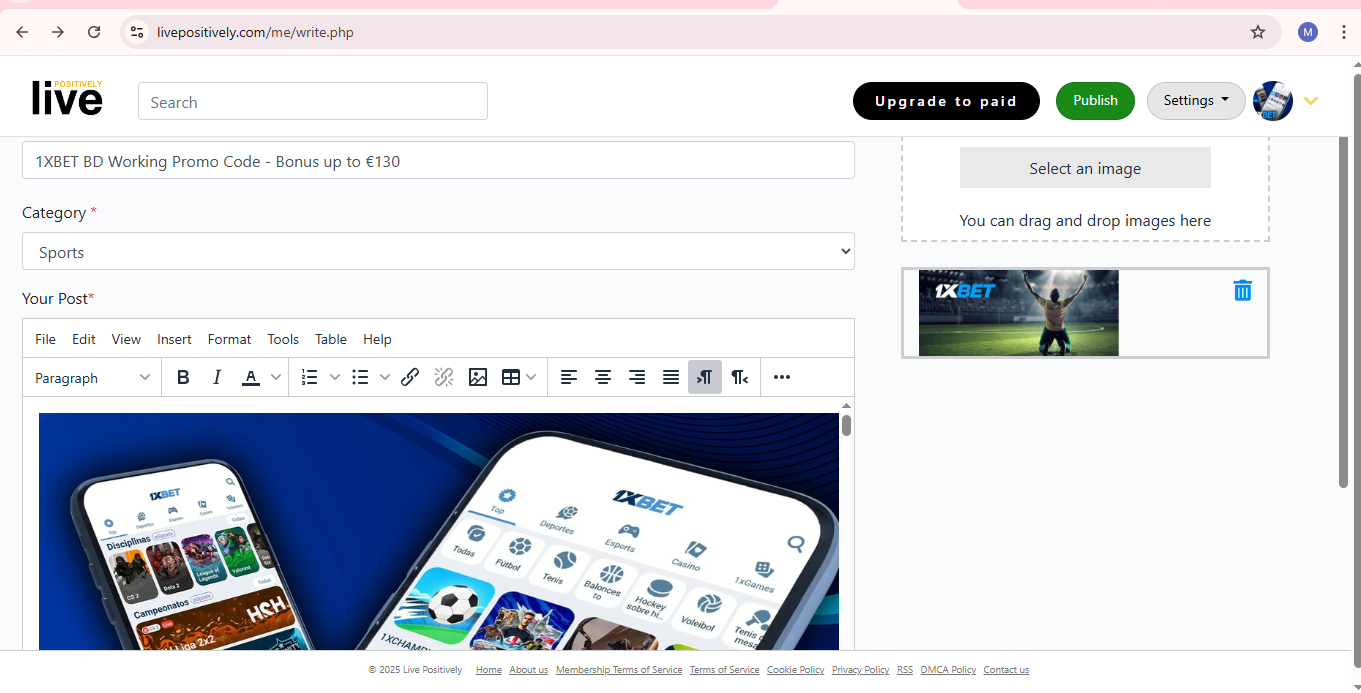Image resolution: width=1361 pixels, height=693 pixels.
Task: Apply text color with the A icon
Action: [251, 377]
